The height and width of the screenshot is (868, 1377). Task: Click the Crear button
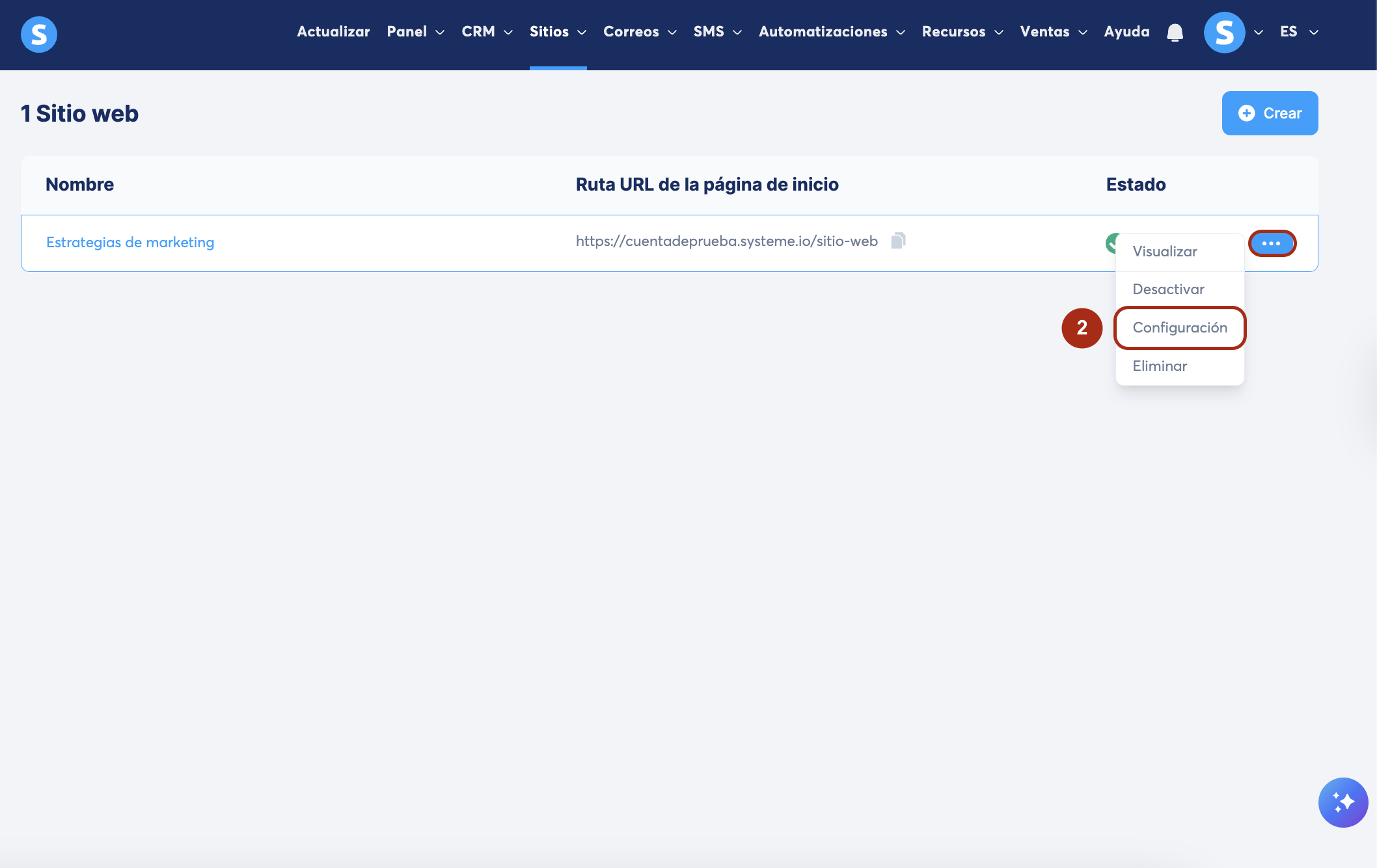click(1270, 113)
